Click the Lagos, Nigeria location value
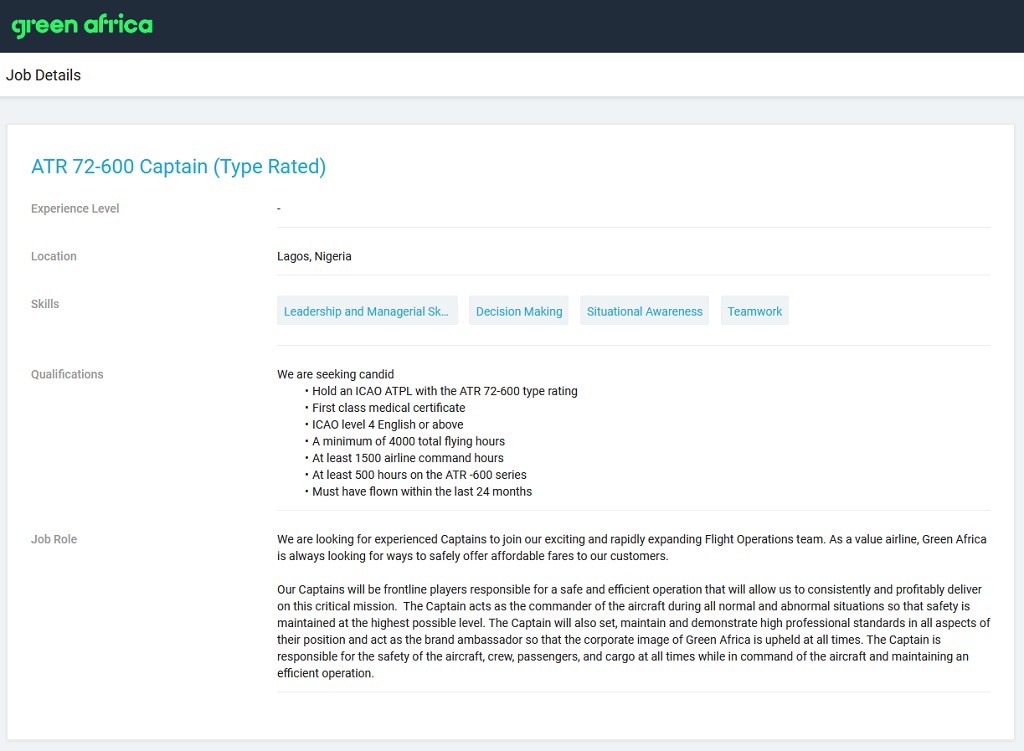 click(314, 256)
